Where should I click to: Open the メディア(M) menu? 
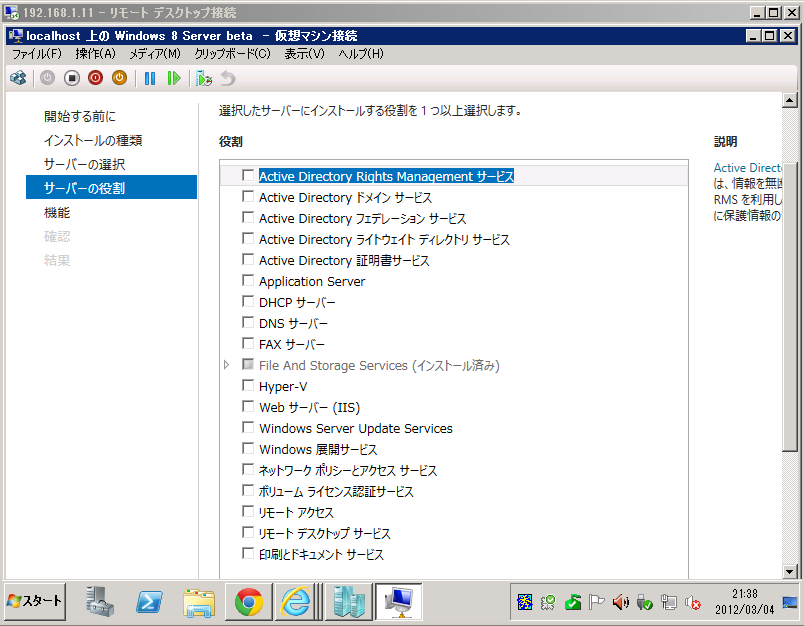tap(154, 53)
